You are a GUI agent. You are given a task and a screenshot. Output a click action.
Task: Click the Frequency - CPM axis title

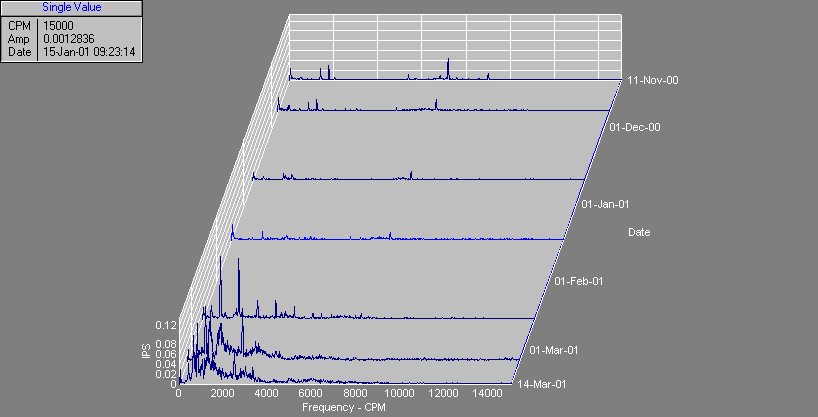click(x=344, y=407)
